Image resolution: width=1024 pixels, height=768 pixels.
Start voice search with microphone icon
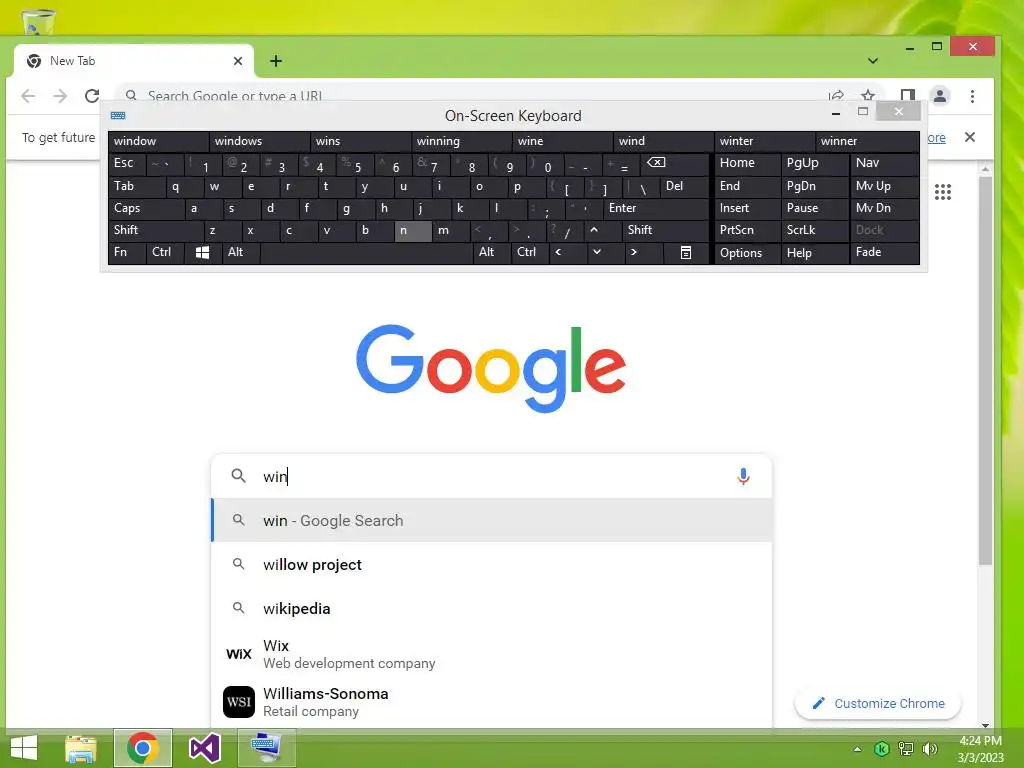743,476
